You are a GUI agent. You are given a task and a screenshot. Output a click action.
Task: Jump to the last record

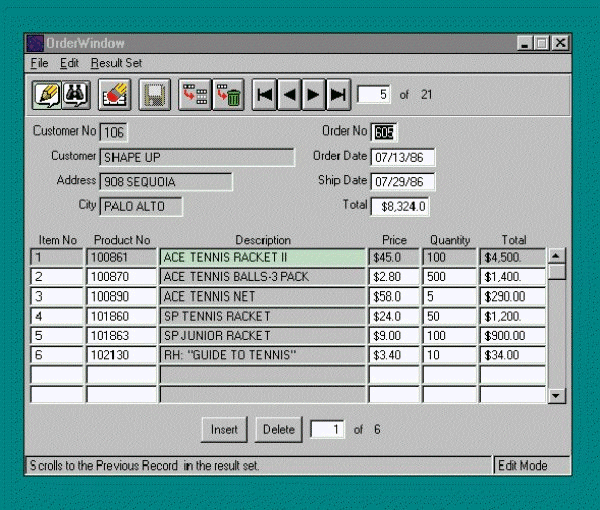pos(338,95)
